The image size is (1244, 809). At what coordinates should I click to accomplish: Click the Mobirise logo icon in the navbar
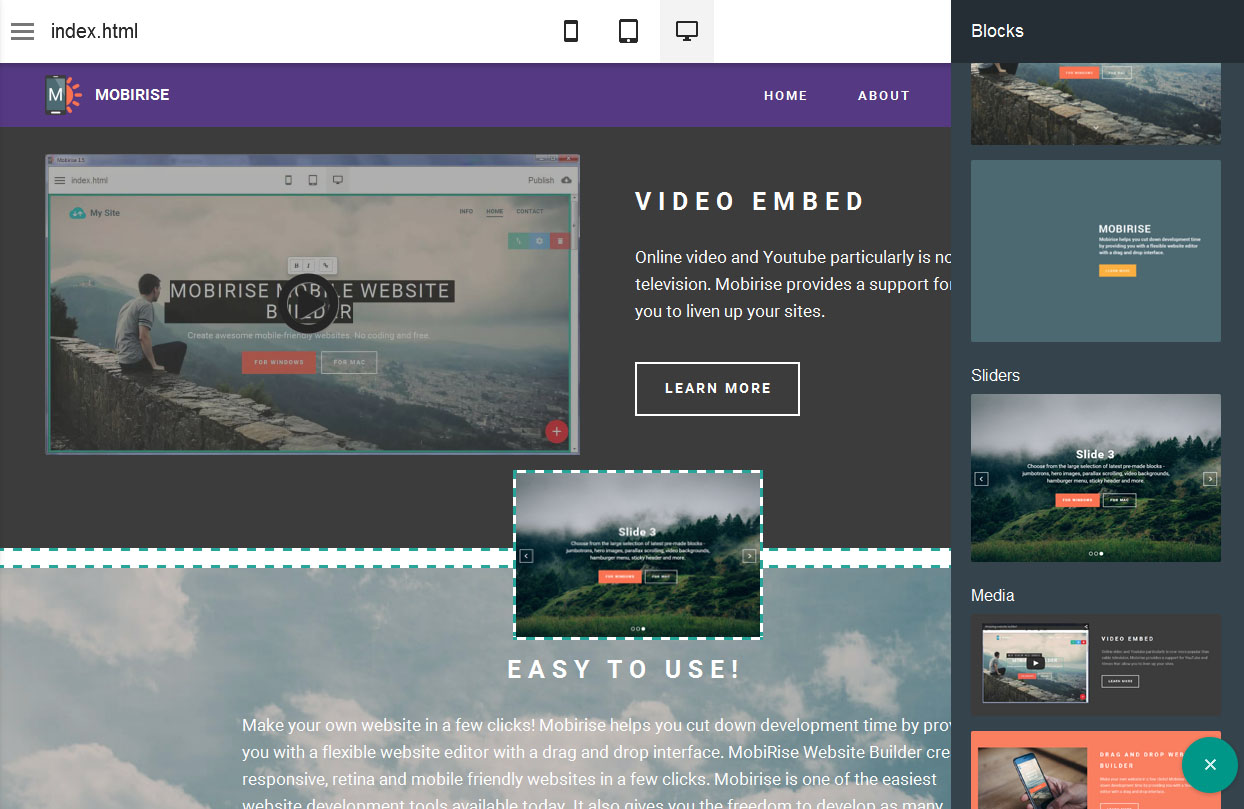(x=63, y=95)
